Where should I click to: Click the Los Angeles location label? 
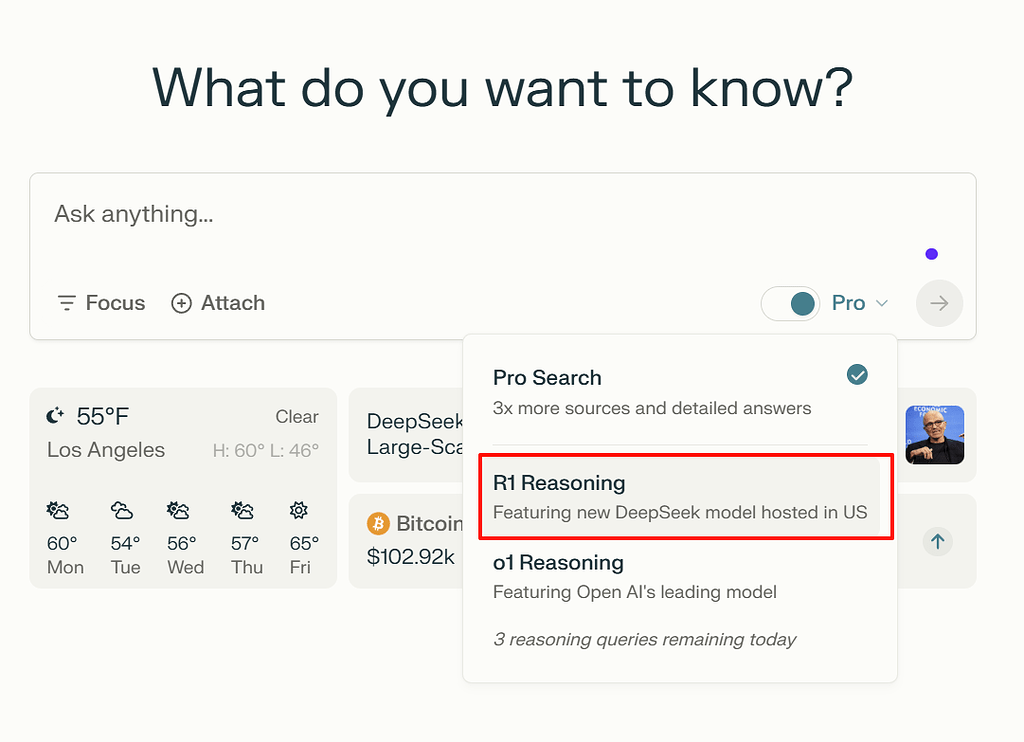point(106,450)
